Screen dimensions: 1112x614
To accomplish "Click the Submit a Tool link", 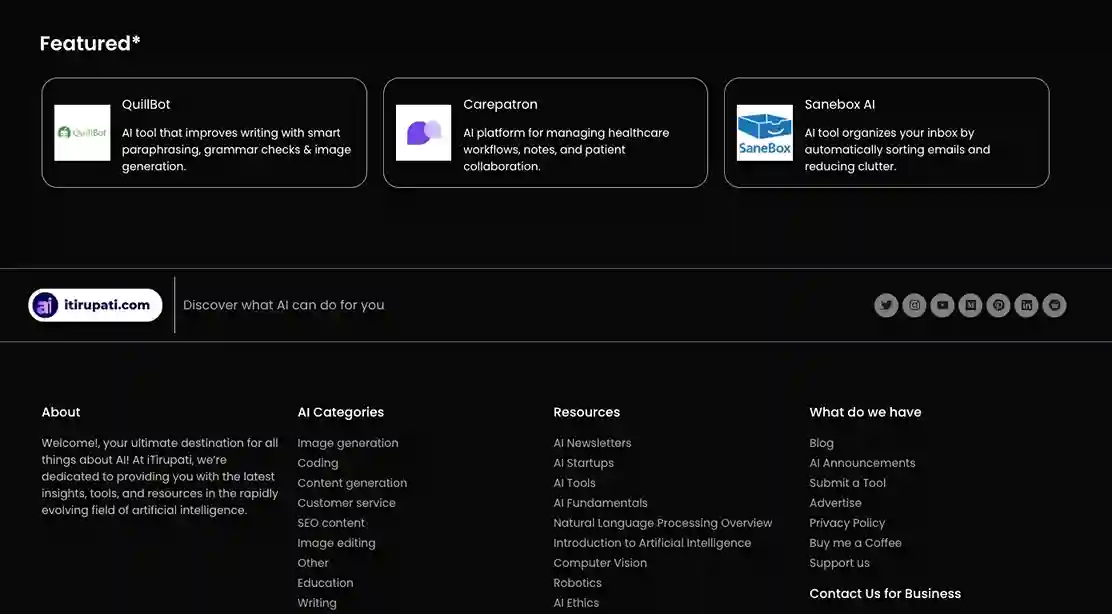I will (x=847, y=483).
